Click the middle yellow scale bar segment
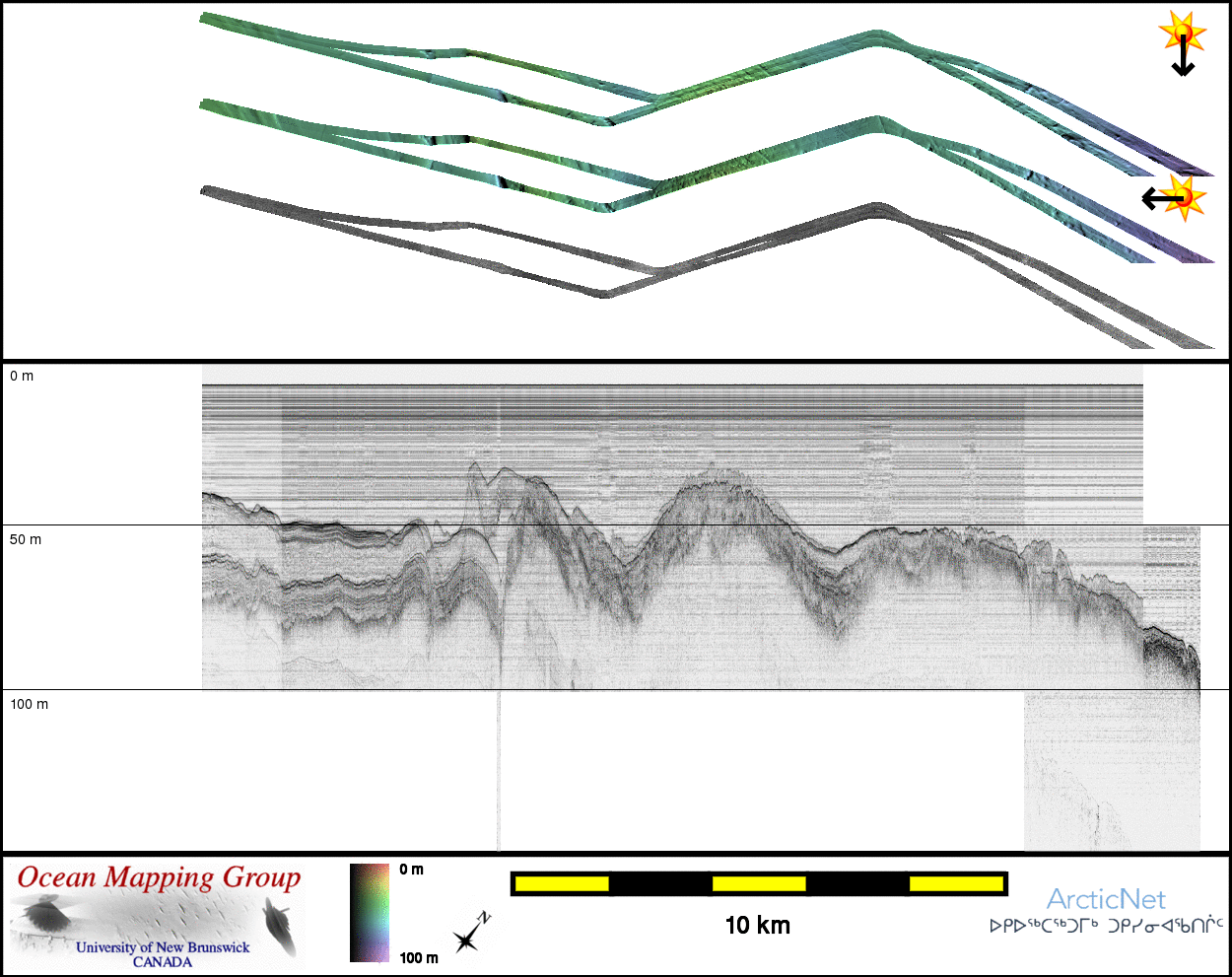The width and height of the screenshot is (1232, 977). (x=759, y=884)
